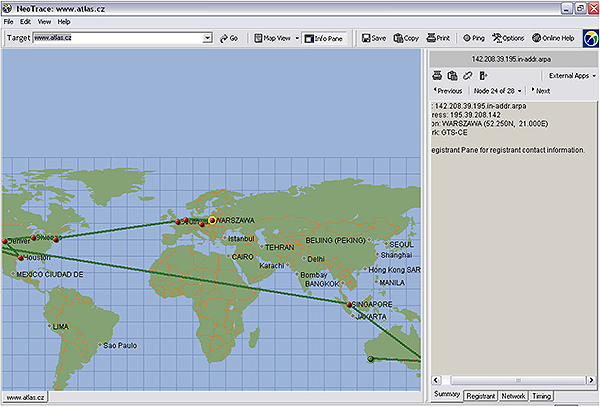This screenshot has height=407, width=600.
Task: Go to the Next node
Action: [x=541, y=91]
